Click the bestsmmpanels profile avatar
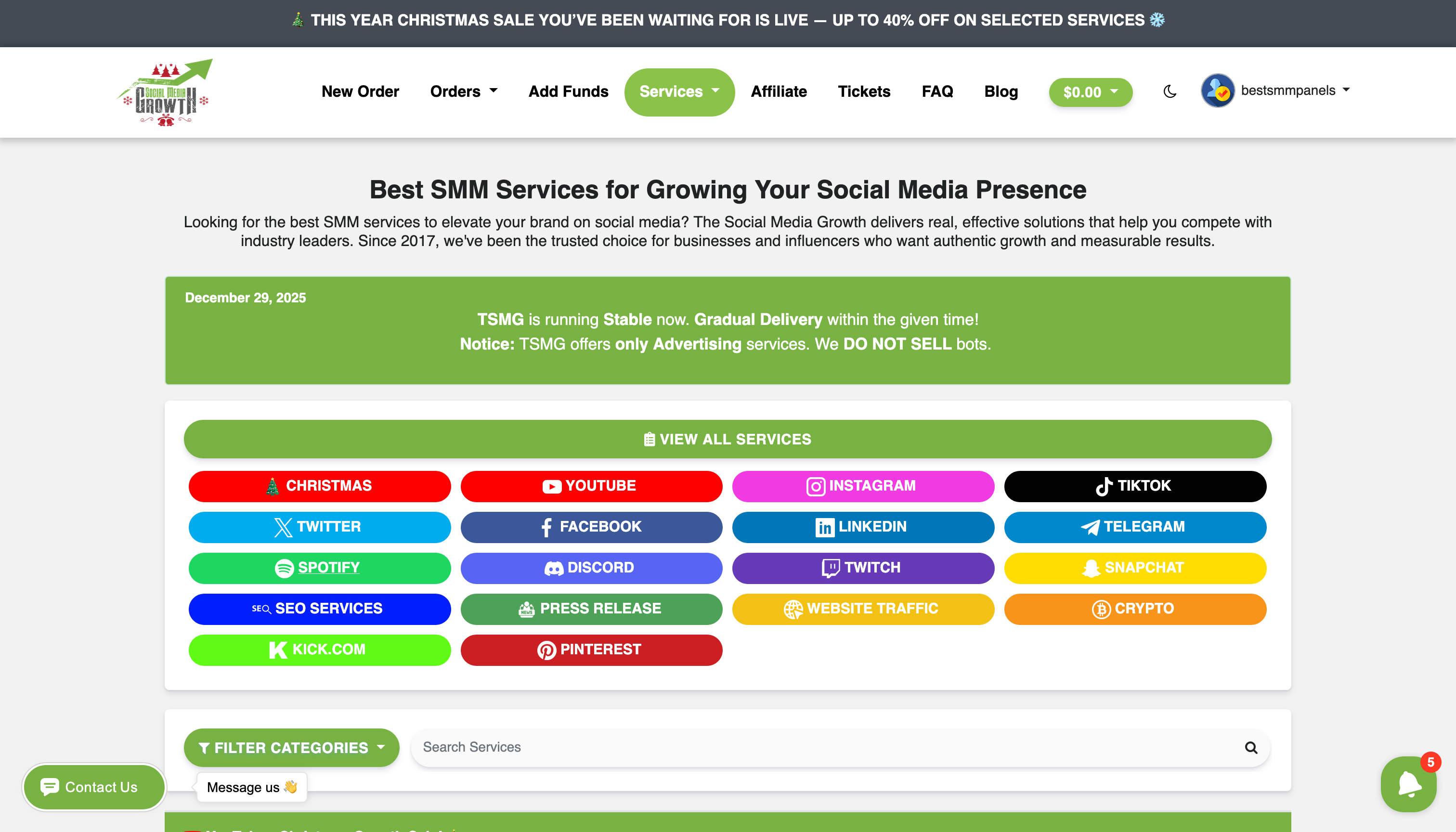This screenshot has width=1456, height=832. pyautogui.click(x=1217, y=91)
